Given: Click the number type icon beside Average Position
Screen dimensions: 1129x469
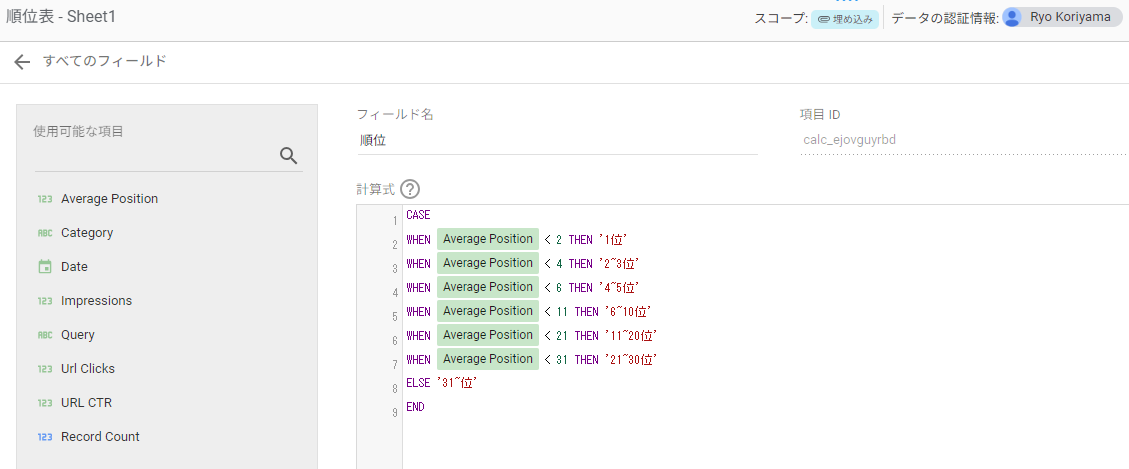Looking at the screenshot, I should pyautogui.click(x=44, y=199).
